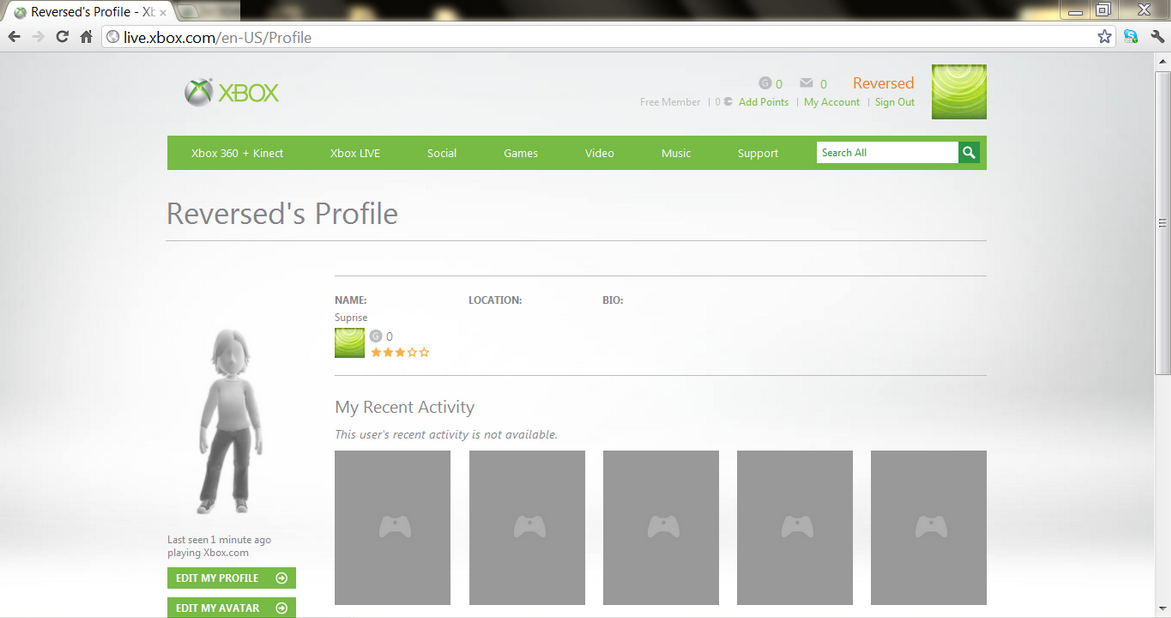Click the third recent activity game tile
This screenshot has height=618, width=1171.
click(x=661, y=528)
